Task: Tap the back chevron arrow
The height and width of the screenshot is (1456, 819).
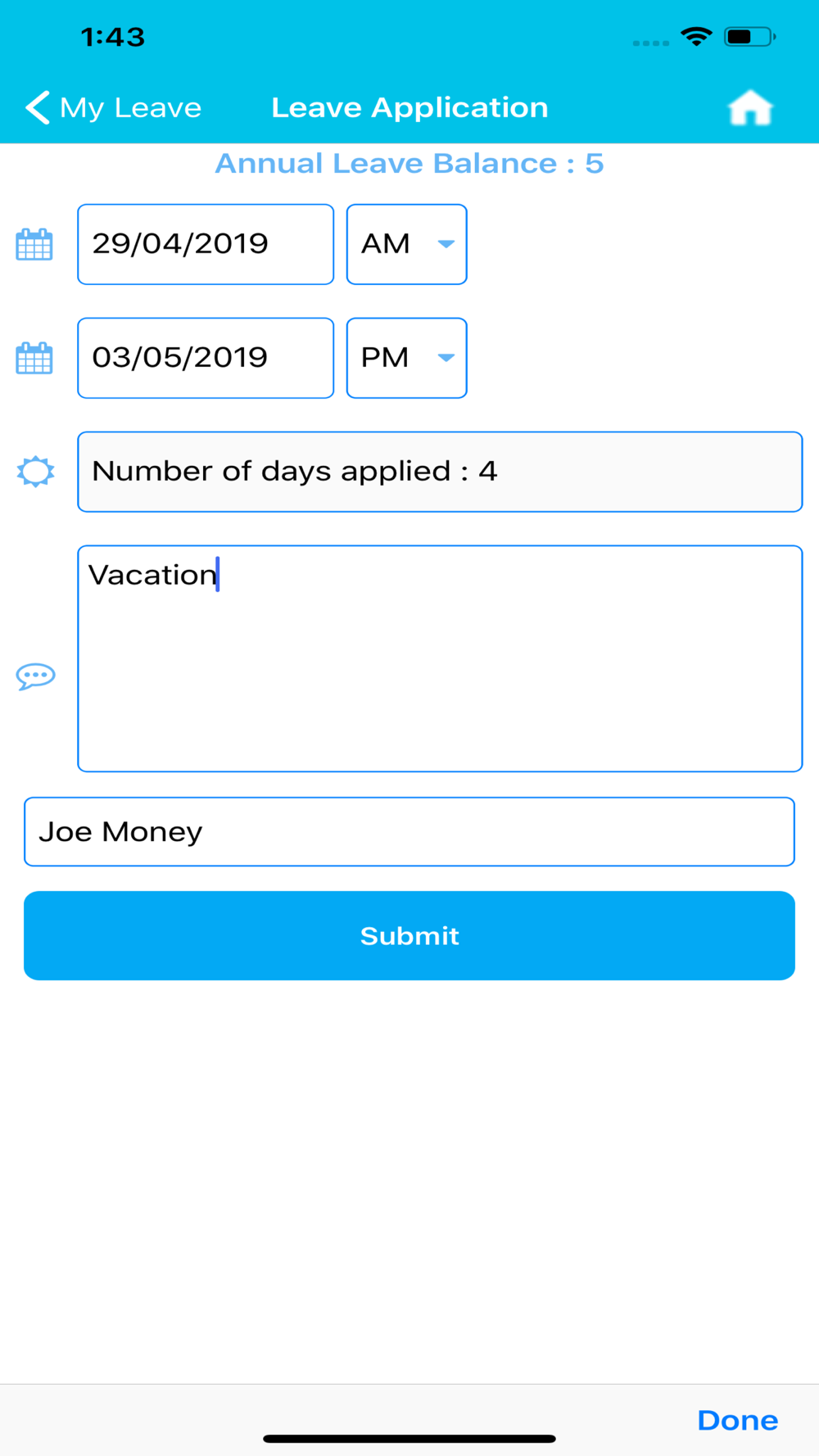Action: [37, 107]
